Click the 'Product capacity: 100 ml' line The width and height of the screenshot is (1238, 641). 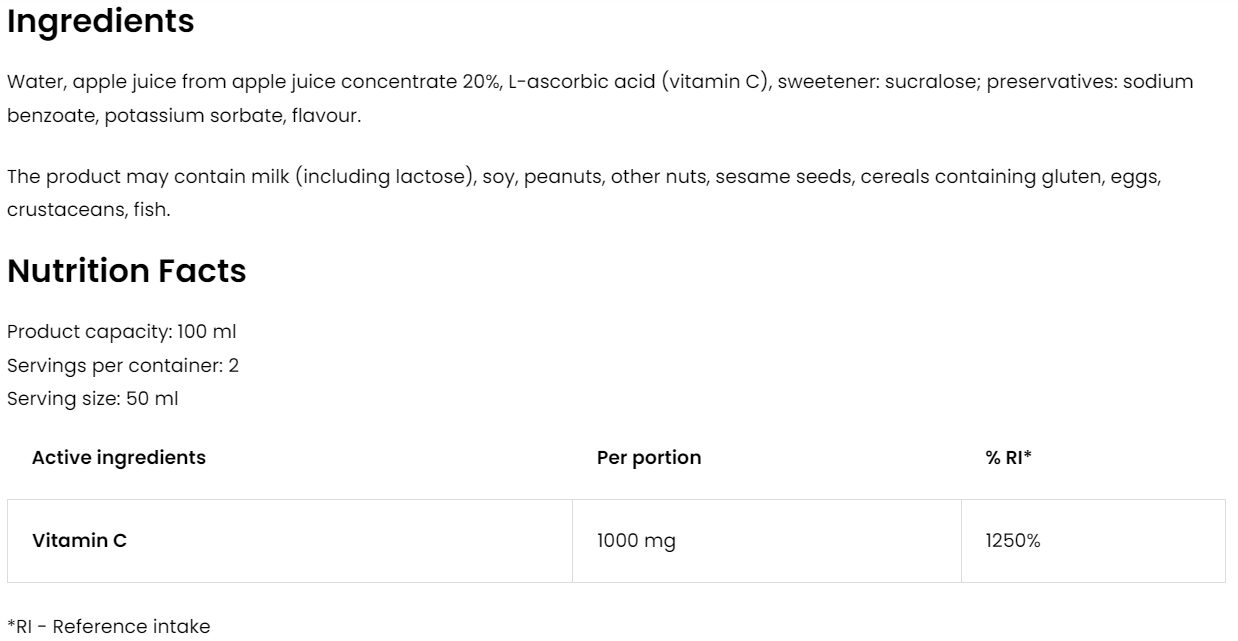pos(122,331)
